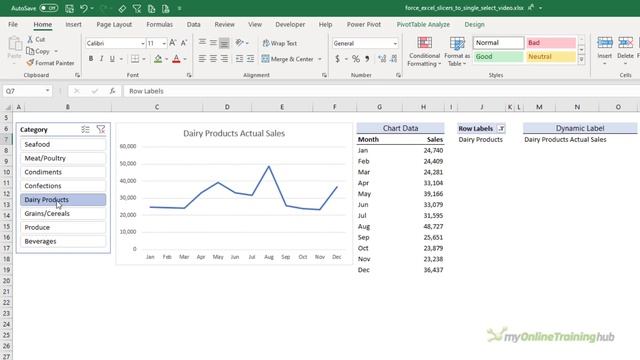Switch to the PivotTable Analyze tab
The width and height of the screenshot is (640, 360).
(423, 24)
